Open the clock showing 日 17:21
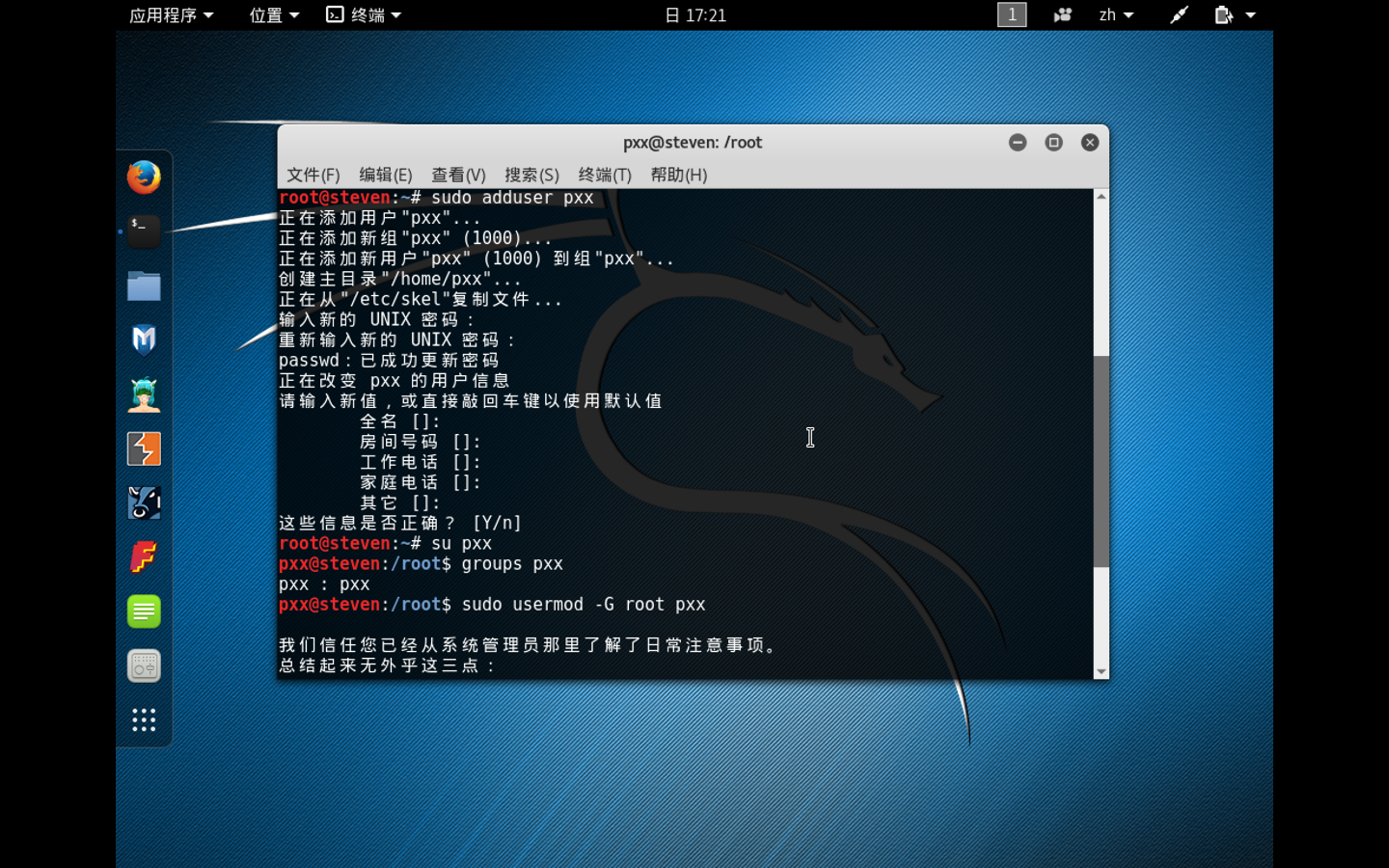 [695, 14]
